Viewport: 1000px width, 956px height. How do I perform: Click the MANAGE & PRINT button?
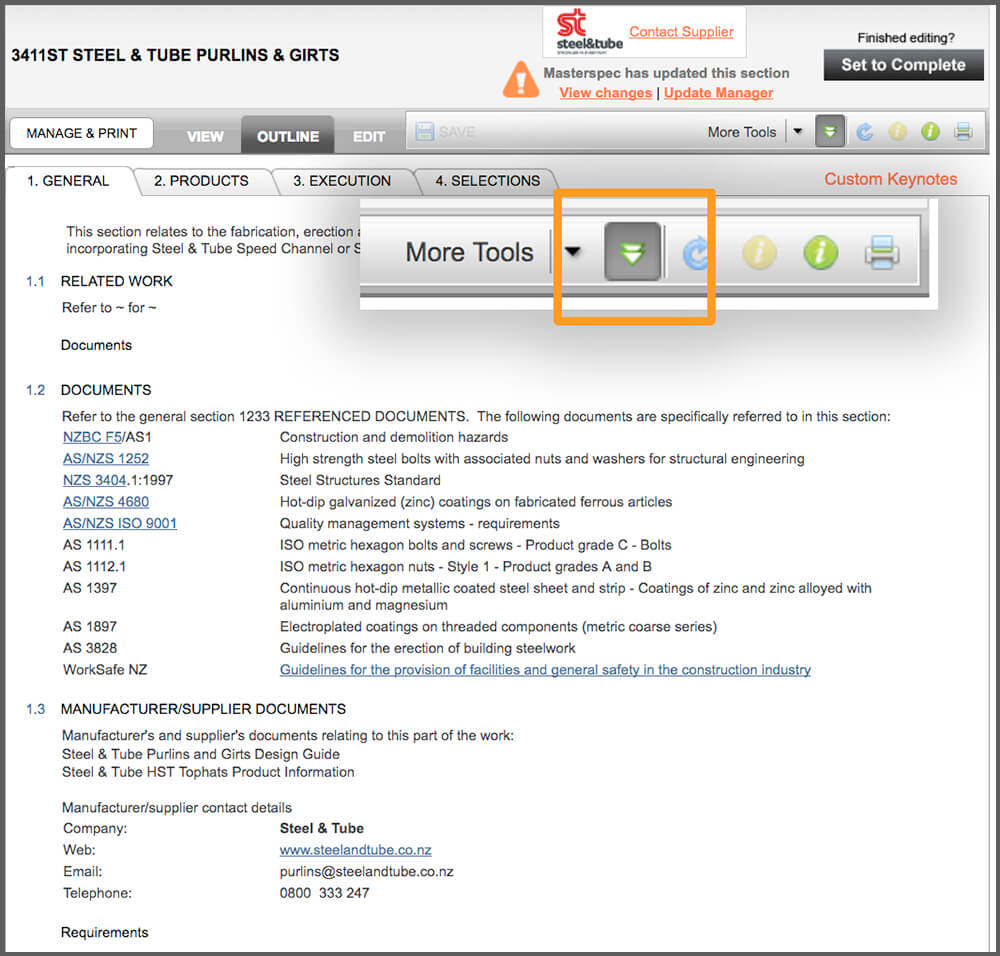(x=82, y=133)
